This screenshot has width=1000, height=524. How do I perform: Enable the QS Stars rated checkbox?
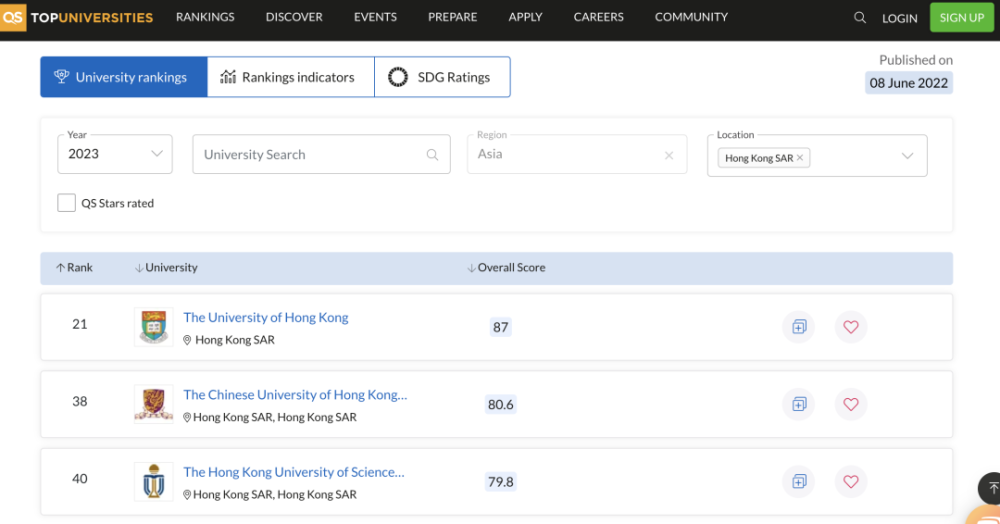click(x=66, y=203)
